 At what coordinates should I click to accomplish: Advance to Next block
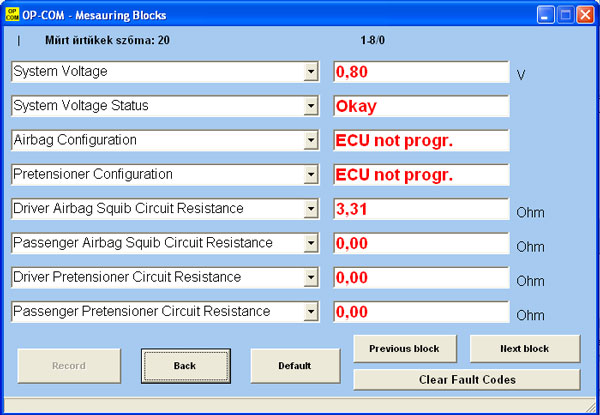point(524,349)
